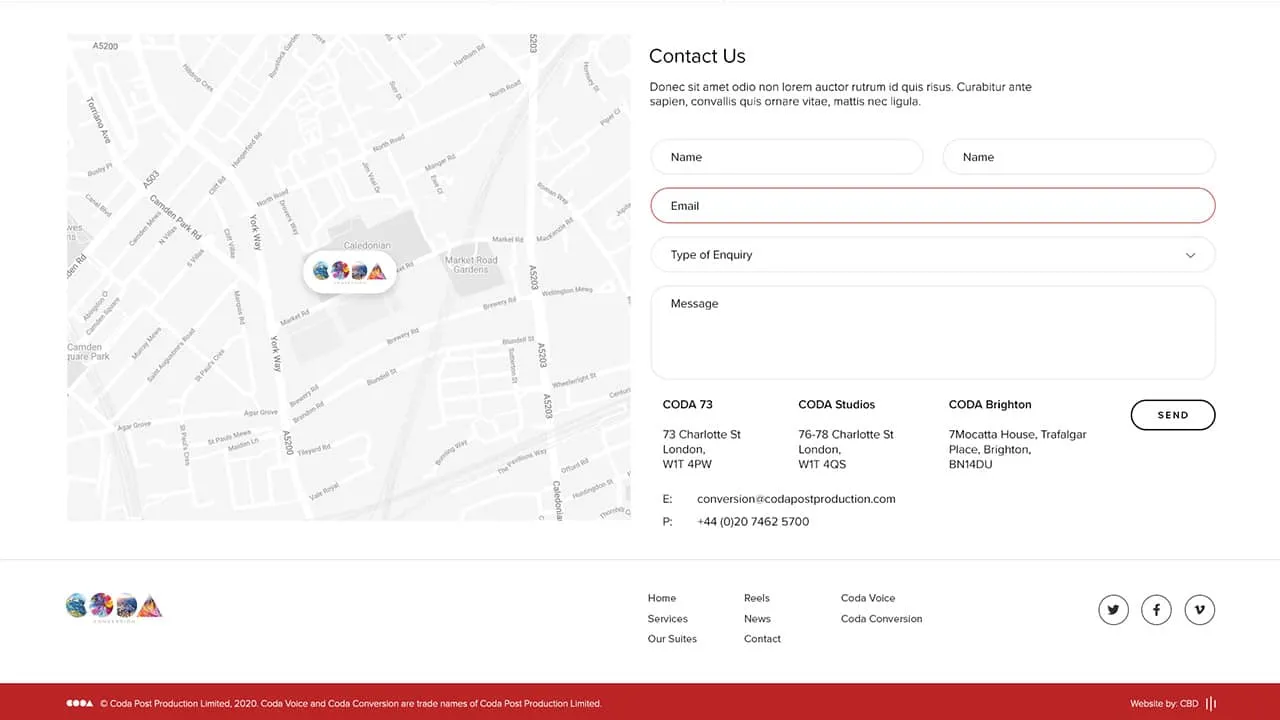Click the CBD sound-bar icon
Viewport: 1280px width, 720px height.
point(1211,703)
